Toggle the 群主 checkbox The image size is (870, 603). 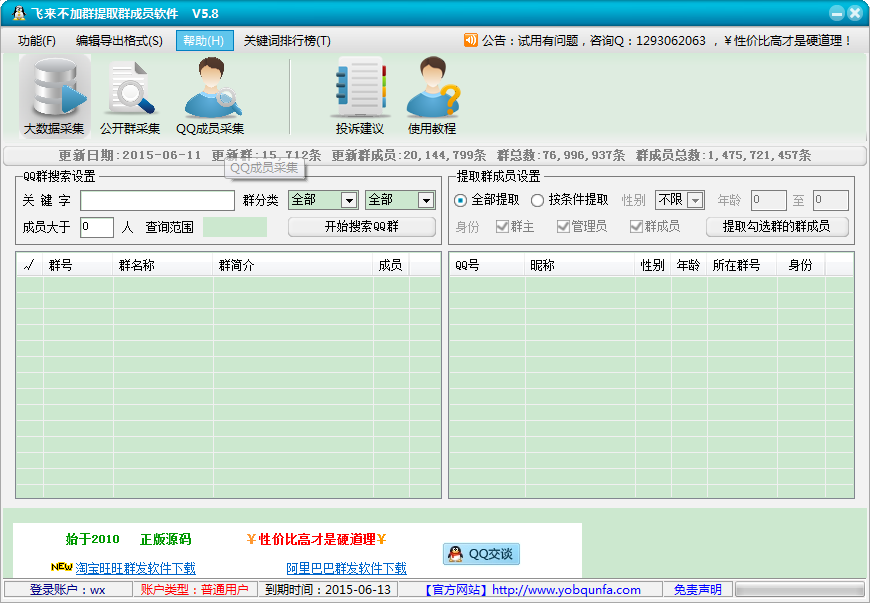click(x=502, y=226)
